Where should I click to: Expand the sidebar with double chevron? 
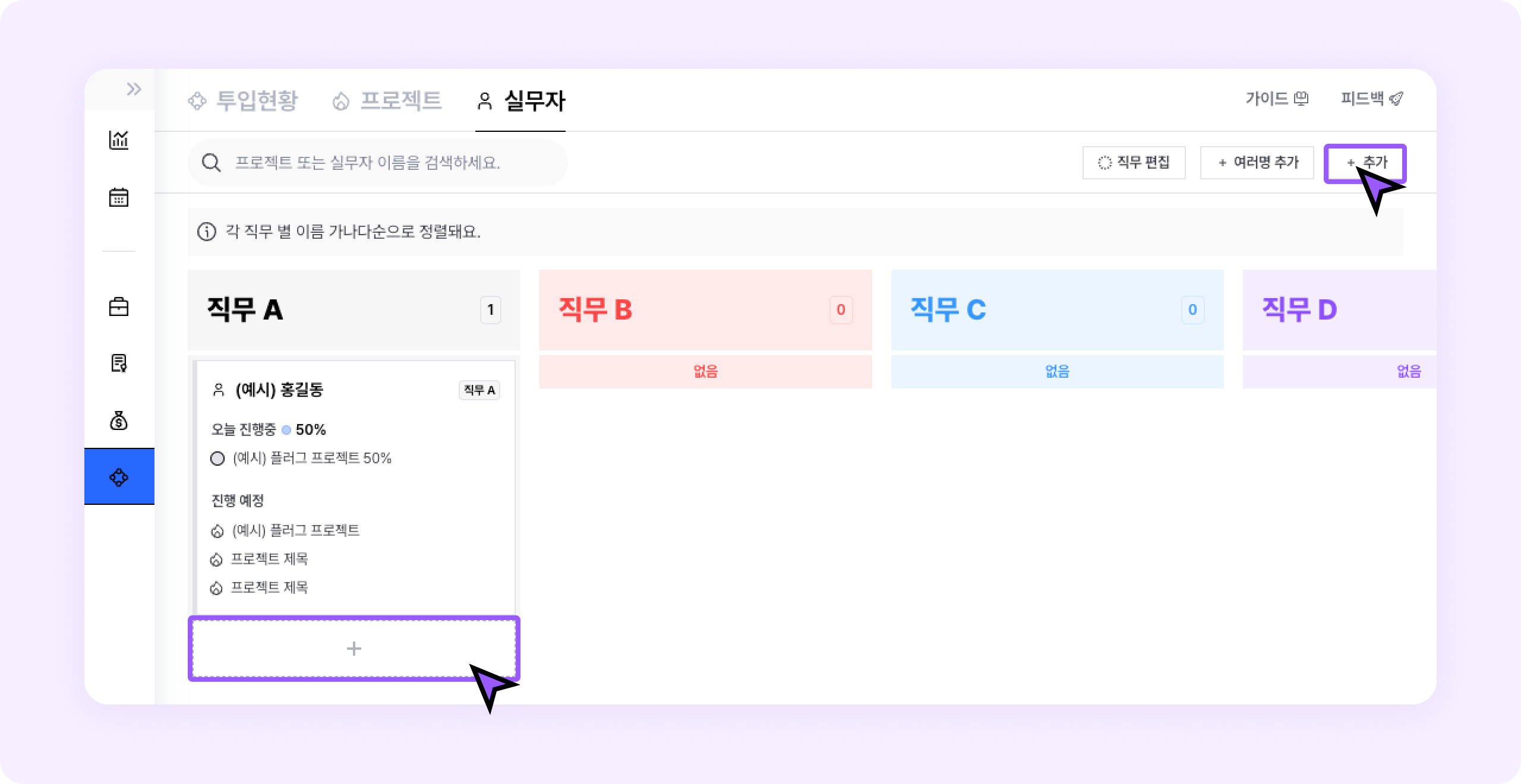point(134,89)
